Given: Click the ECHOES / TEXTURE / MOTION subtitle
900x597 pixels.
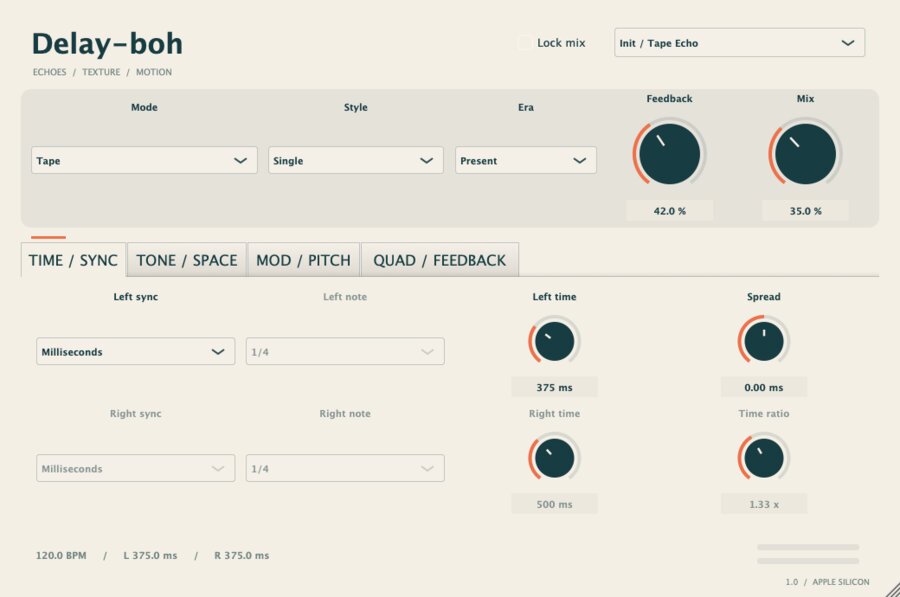Looking at the screenshot, I should (x=102, y=72).
